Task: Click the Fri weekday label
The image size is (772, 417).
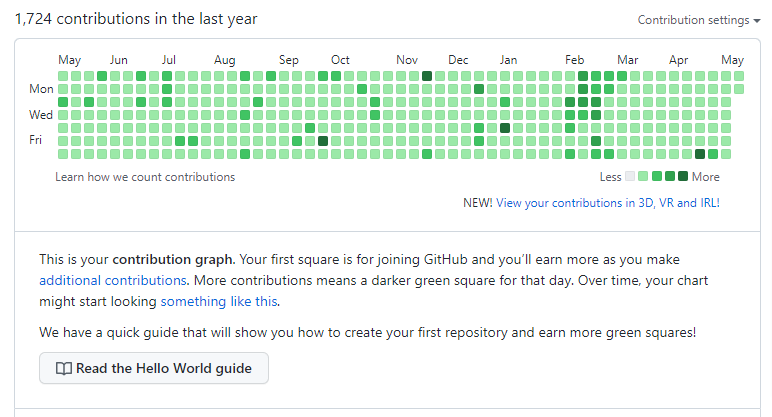Action: [x=35, y=140]
